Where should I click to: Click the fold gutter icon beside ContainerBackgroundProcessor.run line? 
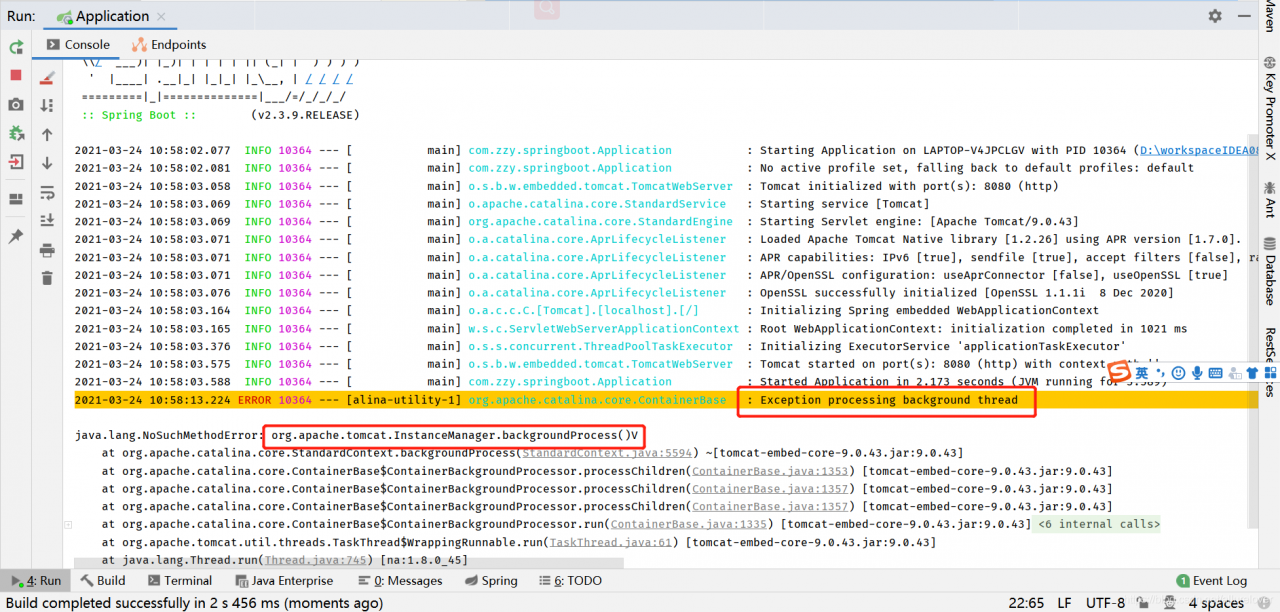pyautogui.click(x=67, y=524)
